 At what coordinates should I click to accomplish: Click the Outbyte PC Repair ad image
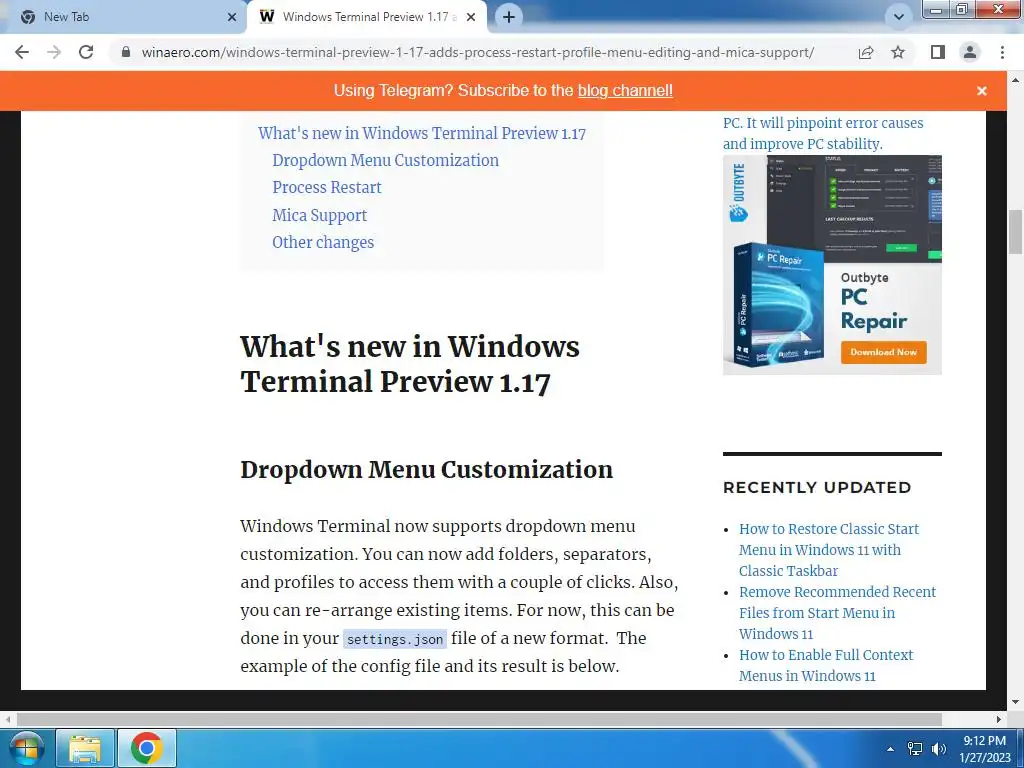[832, 264]
